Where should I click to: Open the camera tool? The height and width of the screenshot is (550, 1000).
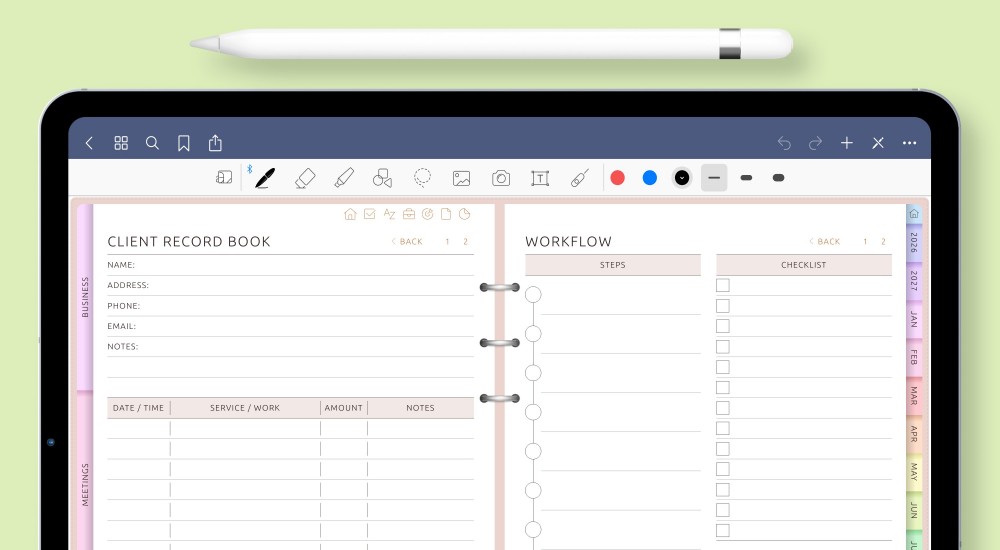point(501,178)
